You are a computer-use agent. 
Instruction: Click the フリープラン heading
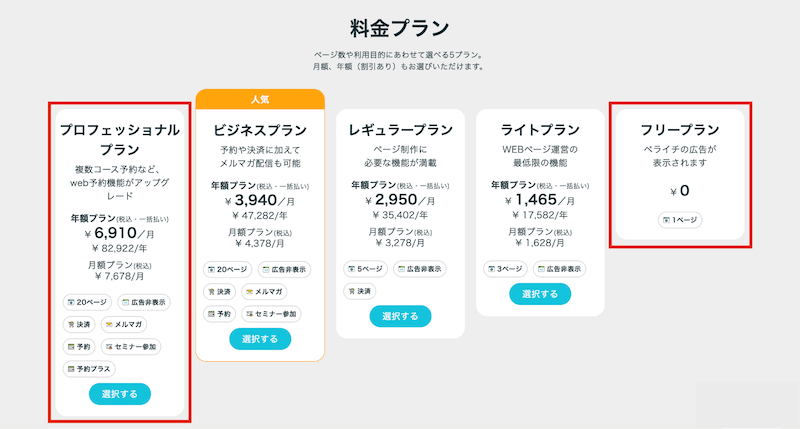point(680,129)
